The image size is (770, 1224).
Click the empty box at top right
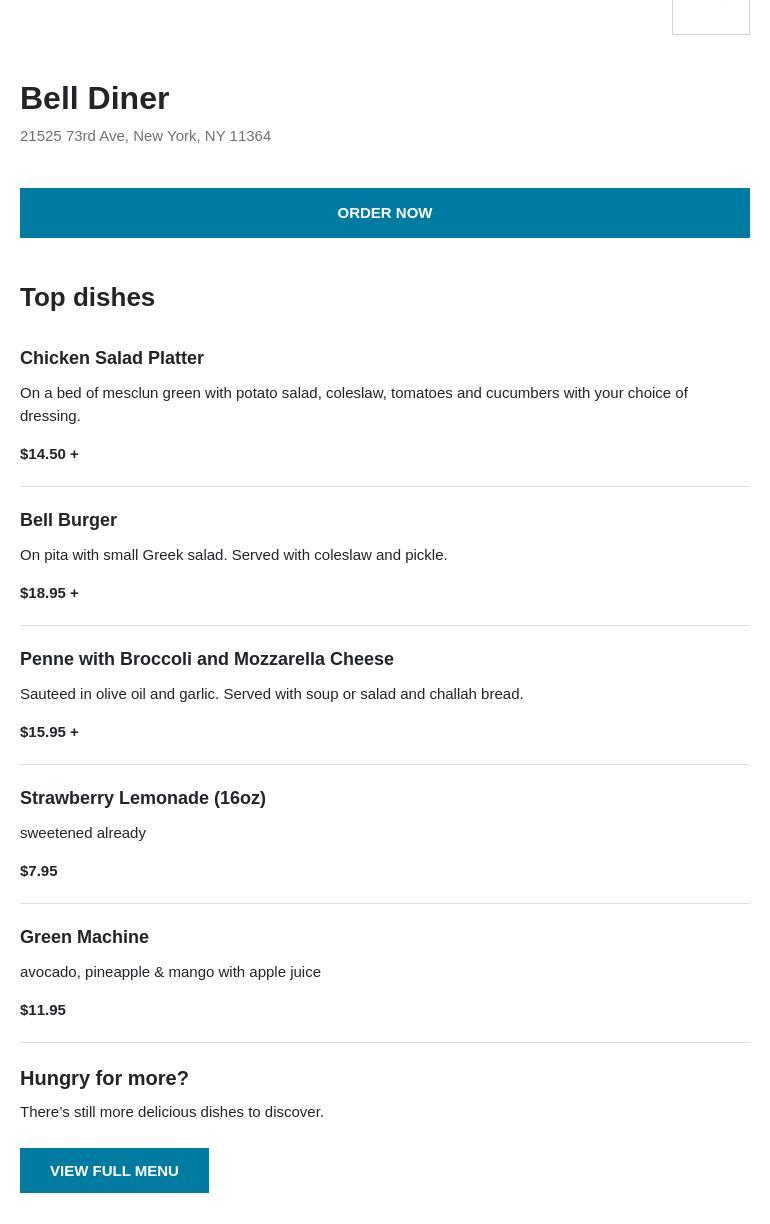pyautogui.click(x=710, y=17)
